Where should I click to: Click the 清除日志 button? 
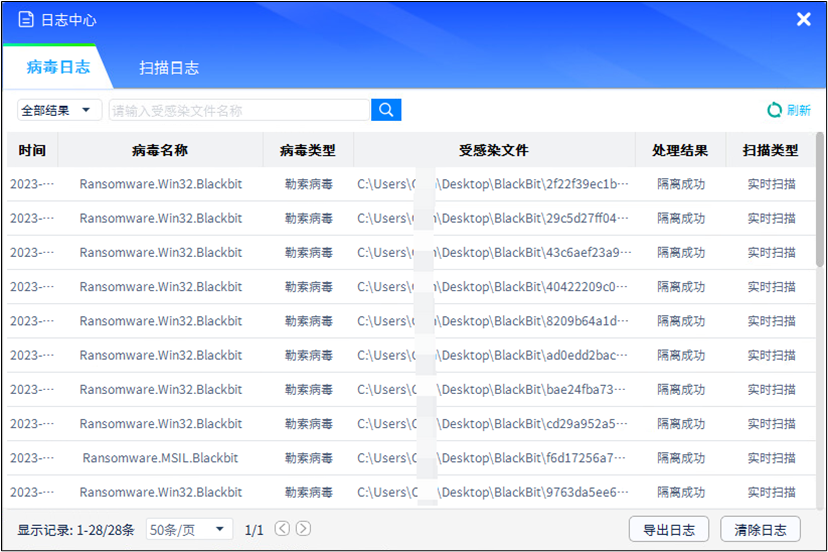point(760,530)
